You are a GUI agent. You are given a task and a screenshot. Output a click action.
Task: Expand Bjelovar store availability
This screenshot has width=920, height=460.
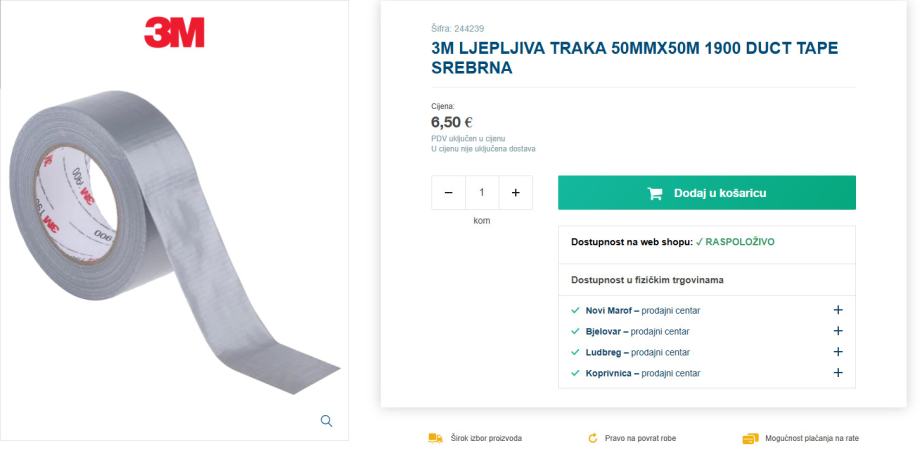838,331
